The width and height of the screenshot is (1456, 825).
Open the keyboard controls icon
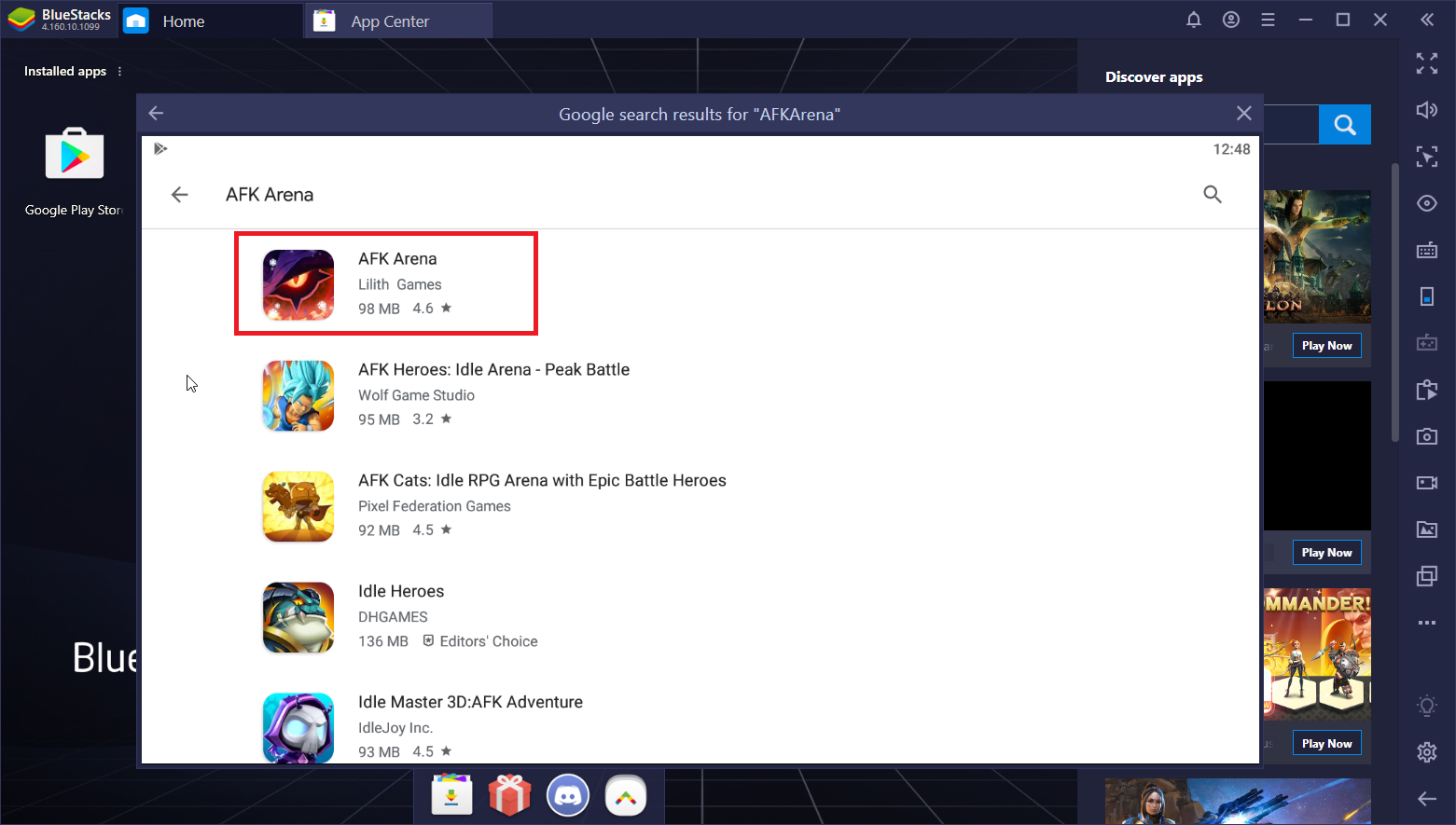(x=1427, y=250)
